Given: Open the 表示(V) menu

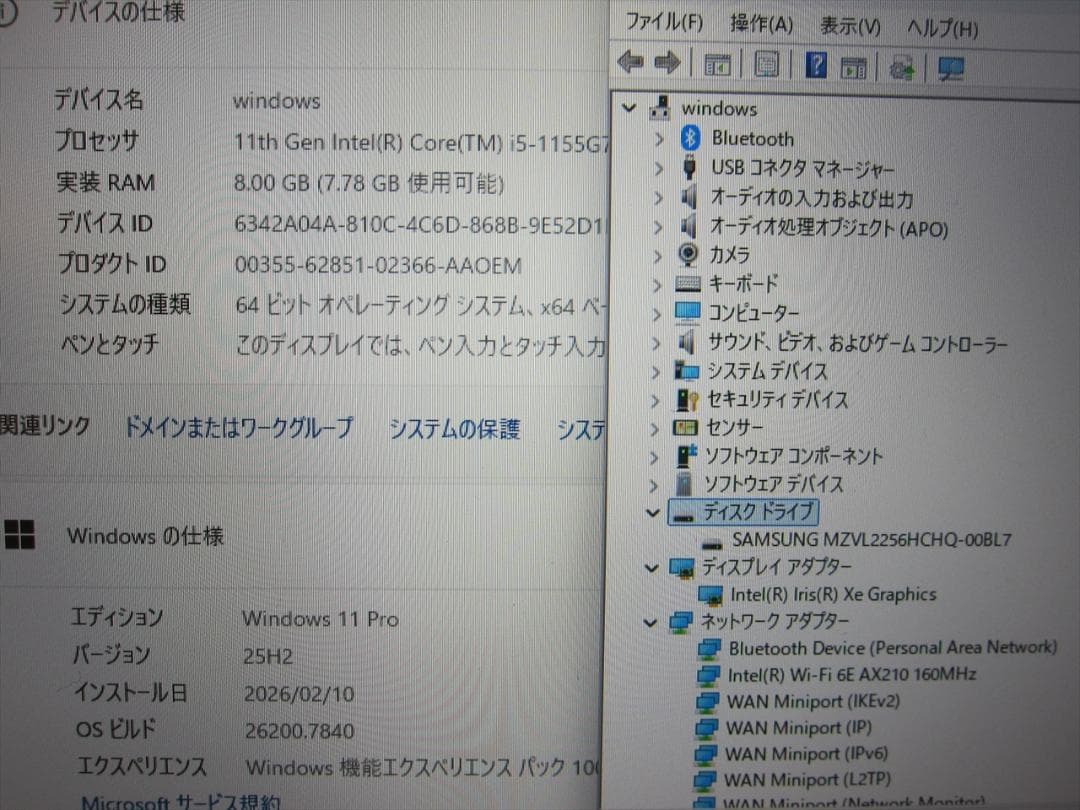Looking at the screenshot, I should [850, 26].
